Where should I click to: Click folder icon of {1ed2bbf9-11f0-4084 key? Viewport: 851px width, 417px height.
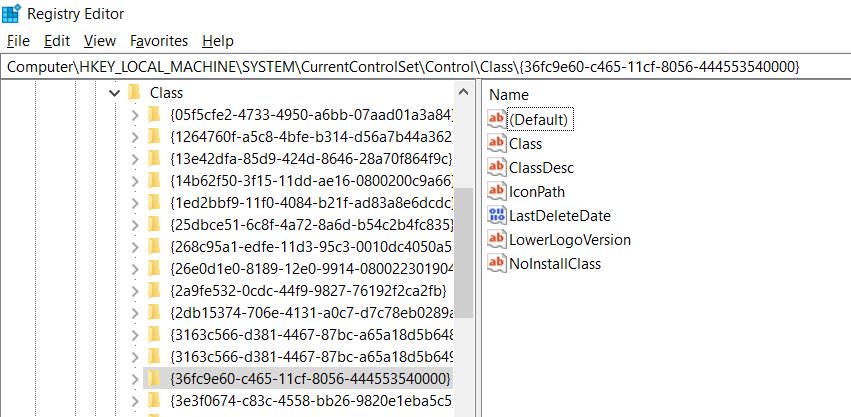[154, 203]
